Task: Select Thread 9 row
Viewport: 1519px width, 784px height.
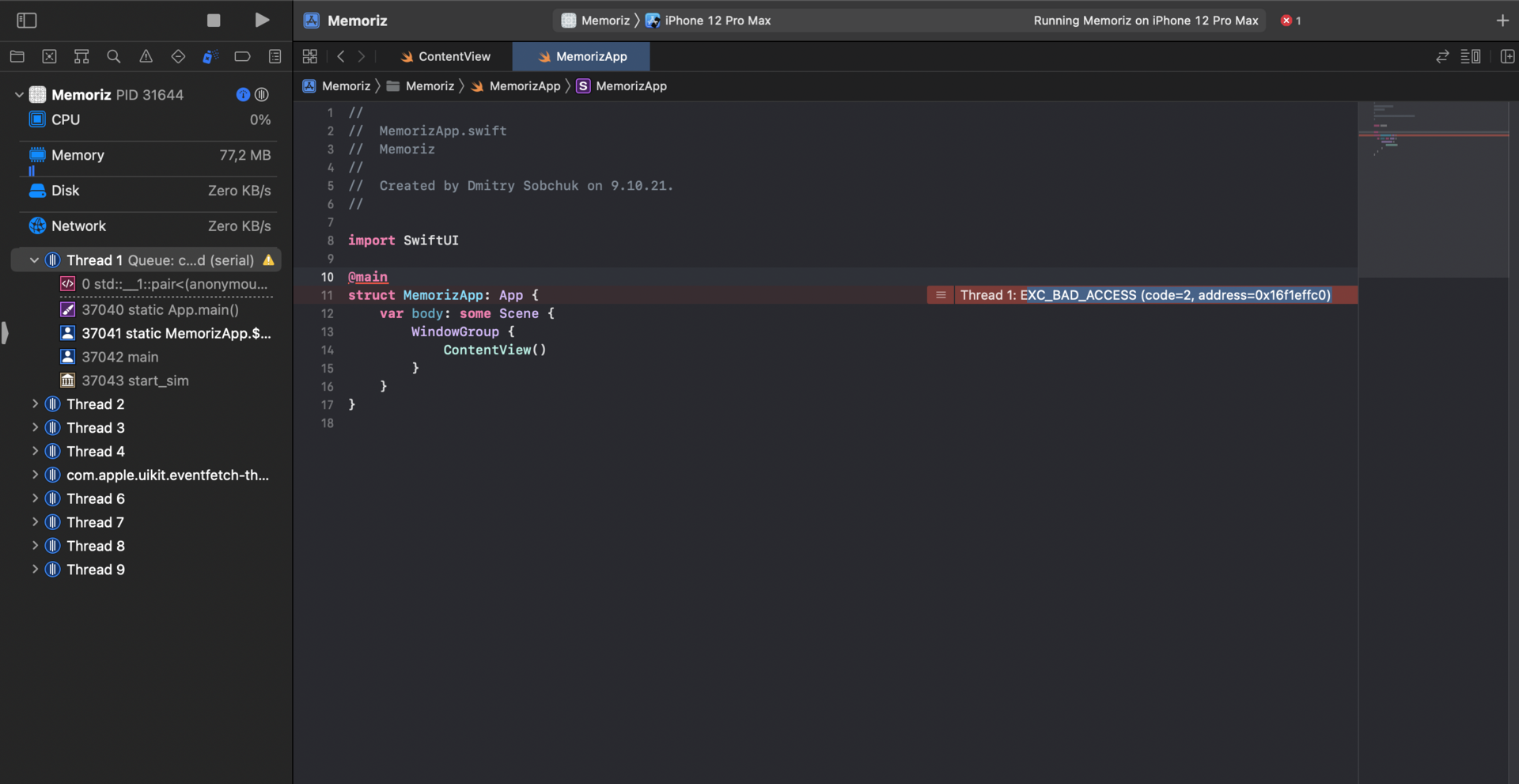Action: tap(146, 570)
